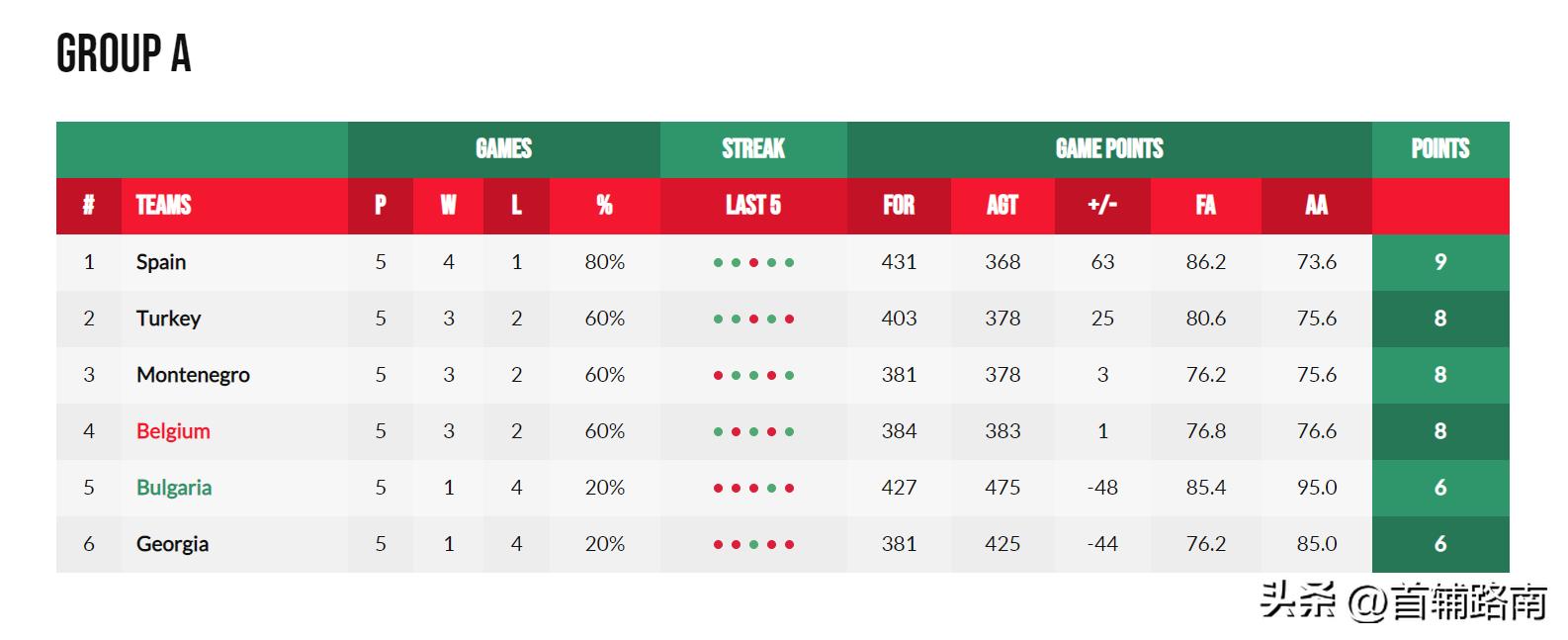Click the TEAMS column header
Viewport: 1568px width, 640px height.
[x=163, y=206]
